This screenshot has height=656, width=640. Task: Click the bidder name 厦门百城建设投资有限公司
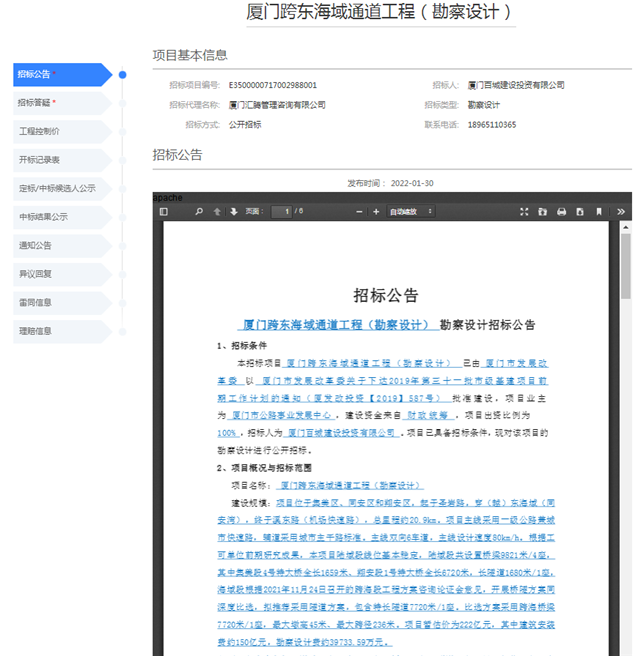tap(516, 85)
